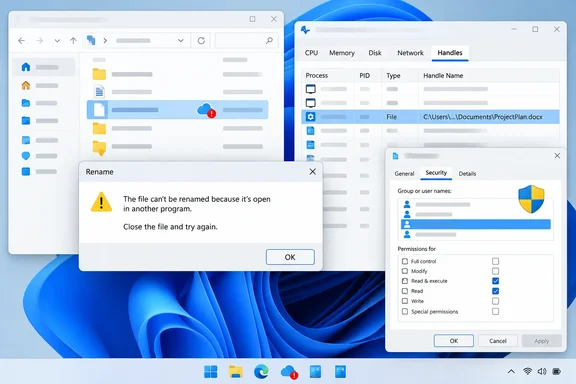Launch Microsoft Edge from the taskbar
The image size is (576, 384).
click(x=261, y=372)
